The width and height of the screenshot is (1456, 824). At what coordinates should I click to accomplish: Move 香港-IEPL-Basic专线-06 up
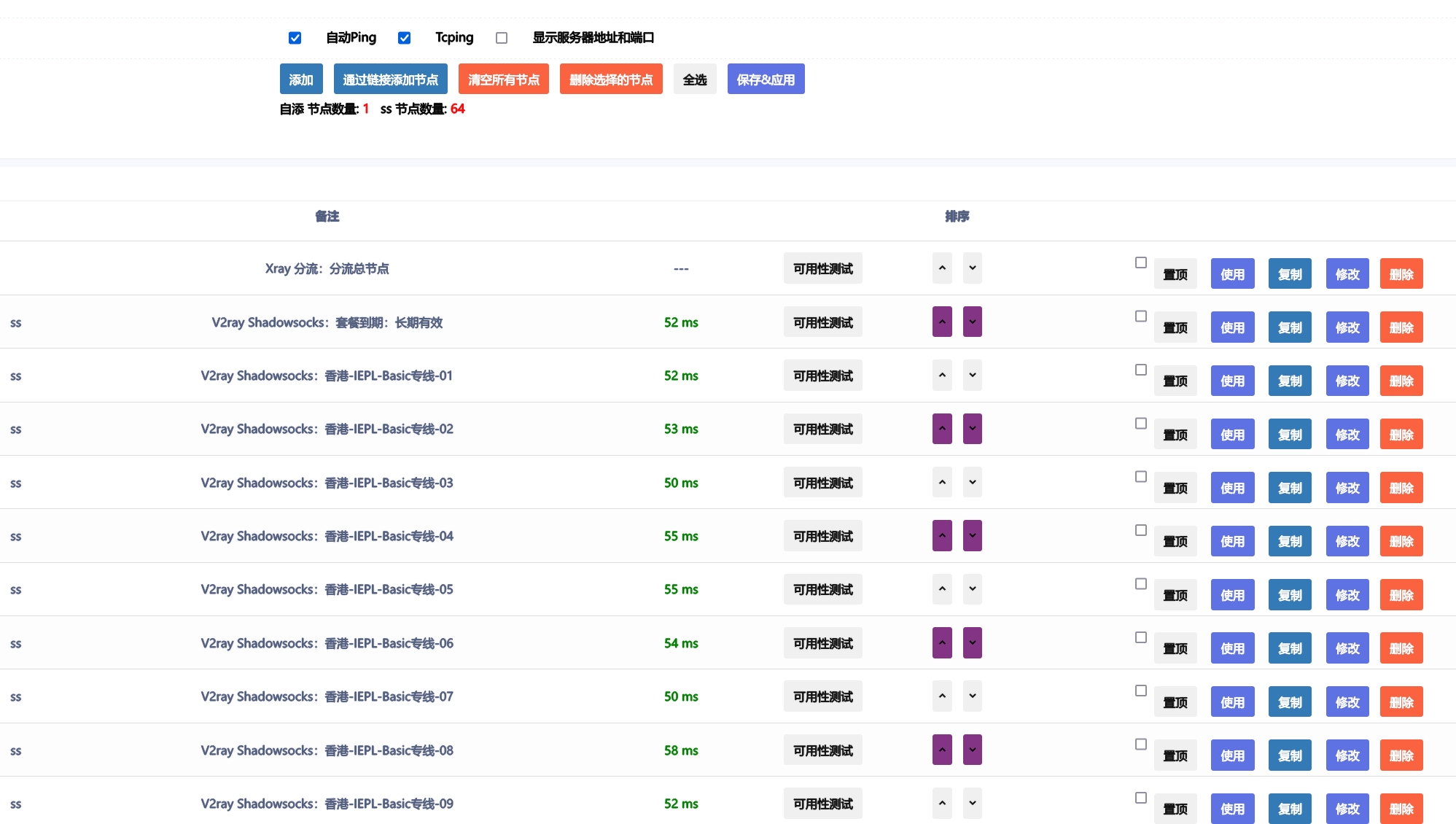942,643
